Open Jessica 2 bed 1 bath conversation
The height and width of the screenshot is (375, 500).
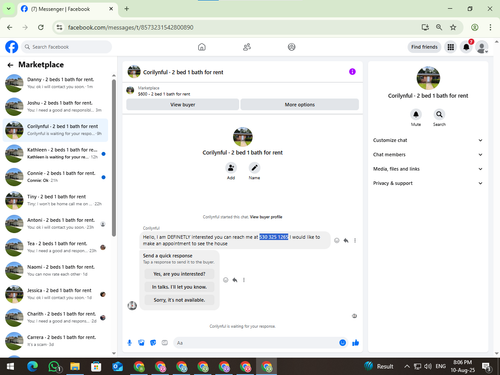[x=55, y=294]
